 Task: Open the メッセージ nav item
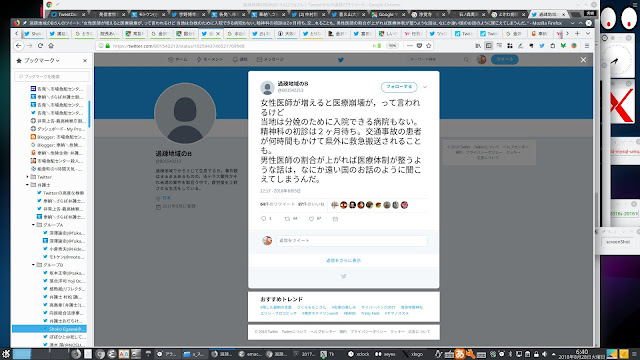click(x=270, y=60)
